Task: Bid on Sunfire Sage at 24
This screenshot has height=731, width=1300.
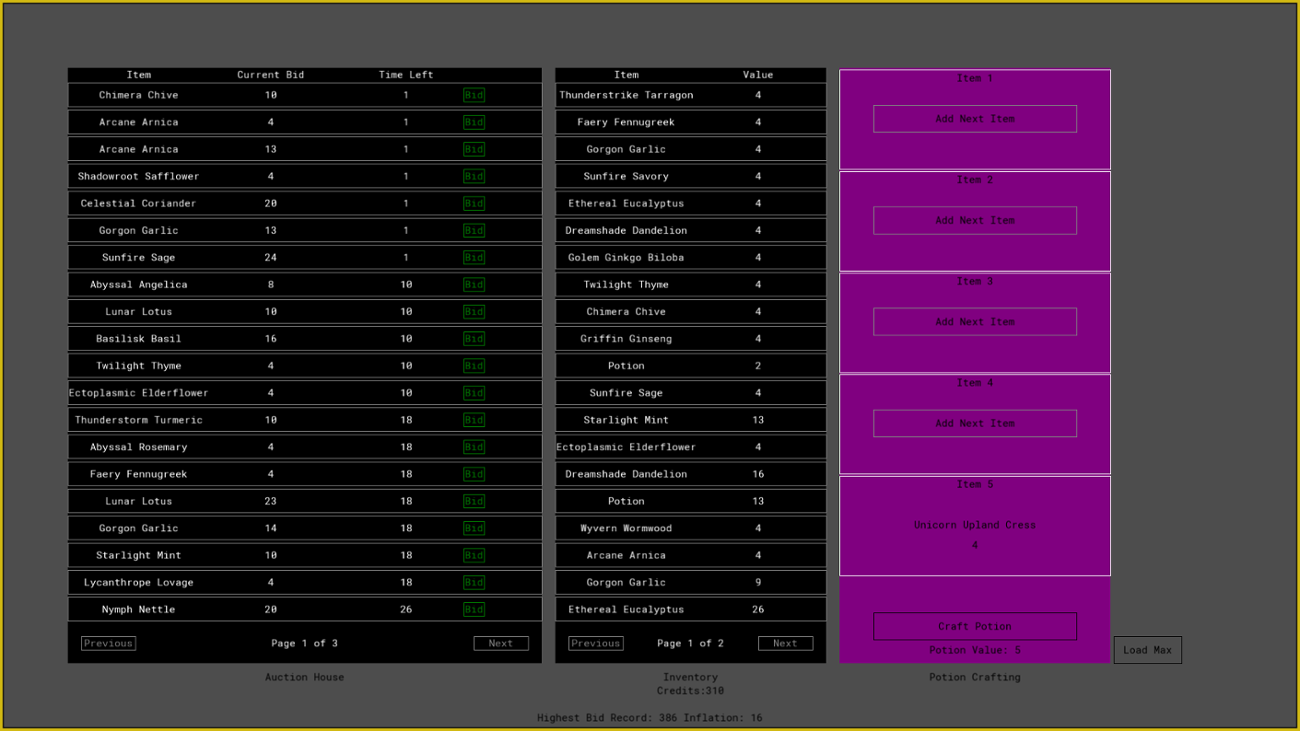Action: 474,257
